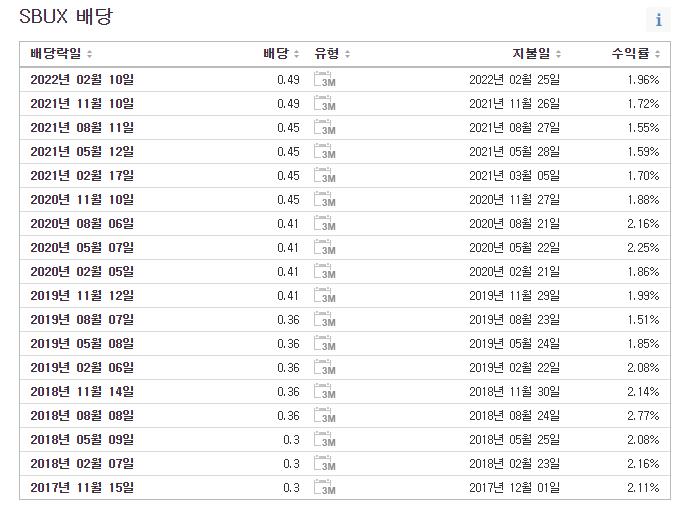Click payment date 2019년 11월 29일
This screenshot has width=680, height=509.
click(x=514, y=296)
